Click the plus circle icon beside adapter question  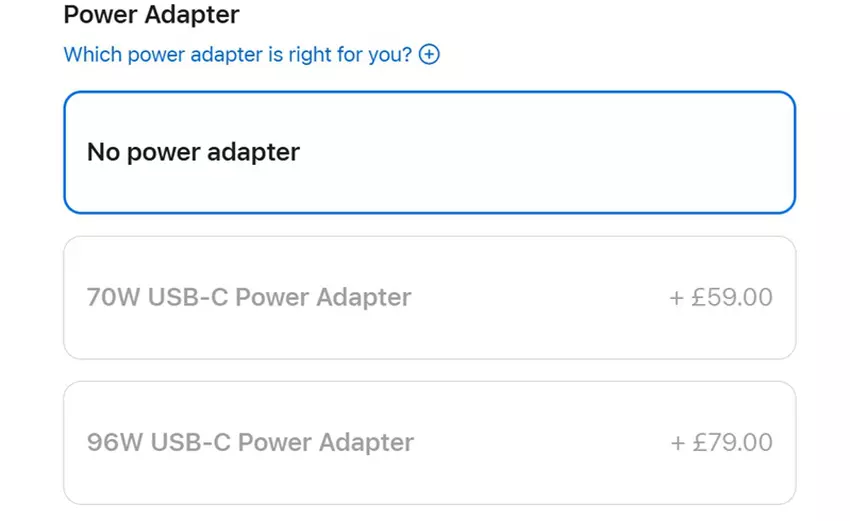click(x=429, y=54)
